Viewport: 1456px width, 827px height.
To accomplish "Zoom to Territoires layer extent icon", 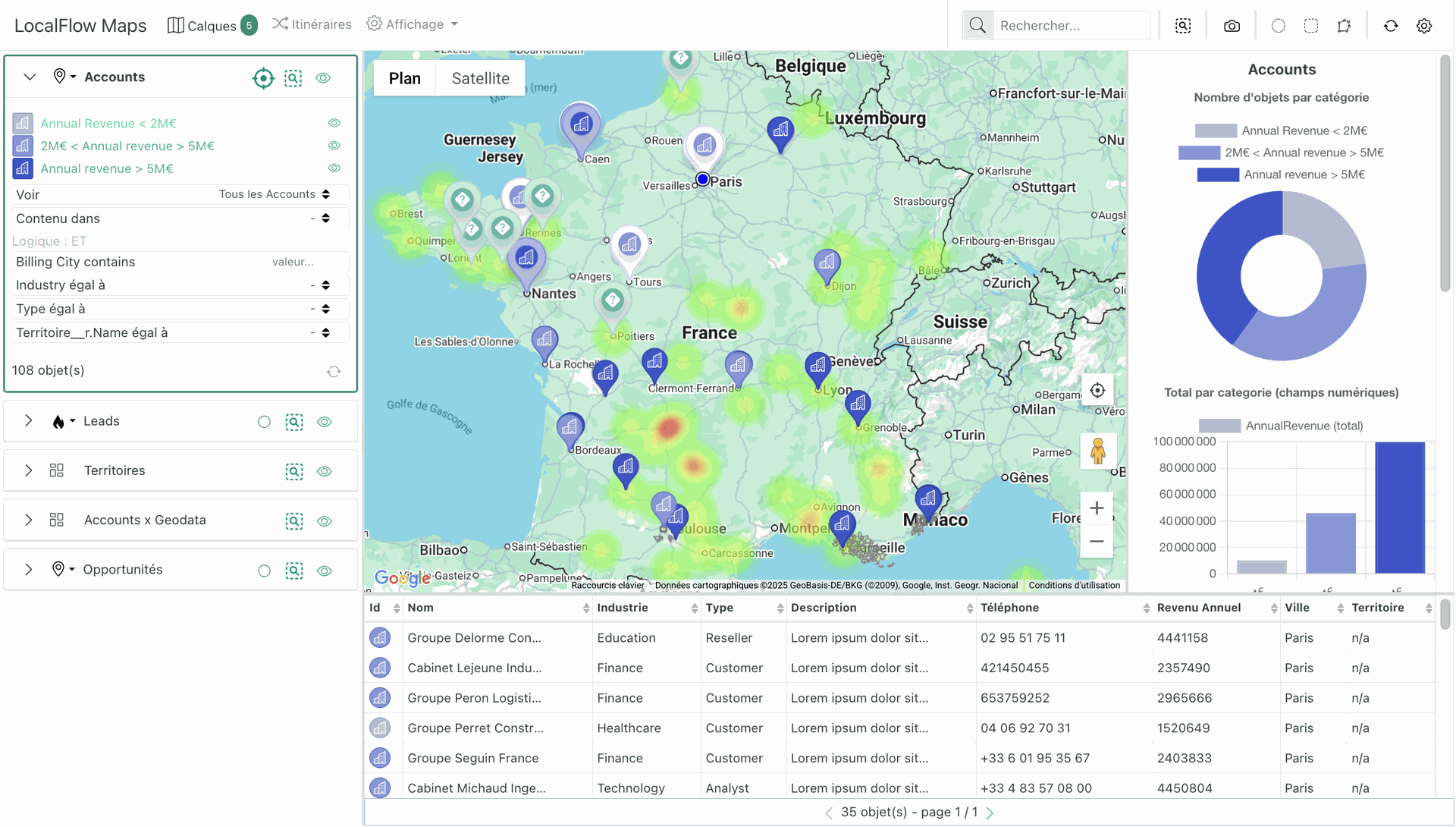I will 294,471.
